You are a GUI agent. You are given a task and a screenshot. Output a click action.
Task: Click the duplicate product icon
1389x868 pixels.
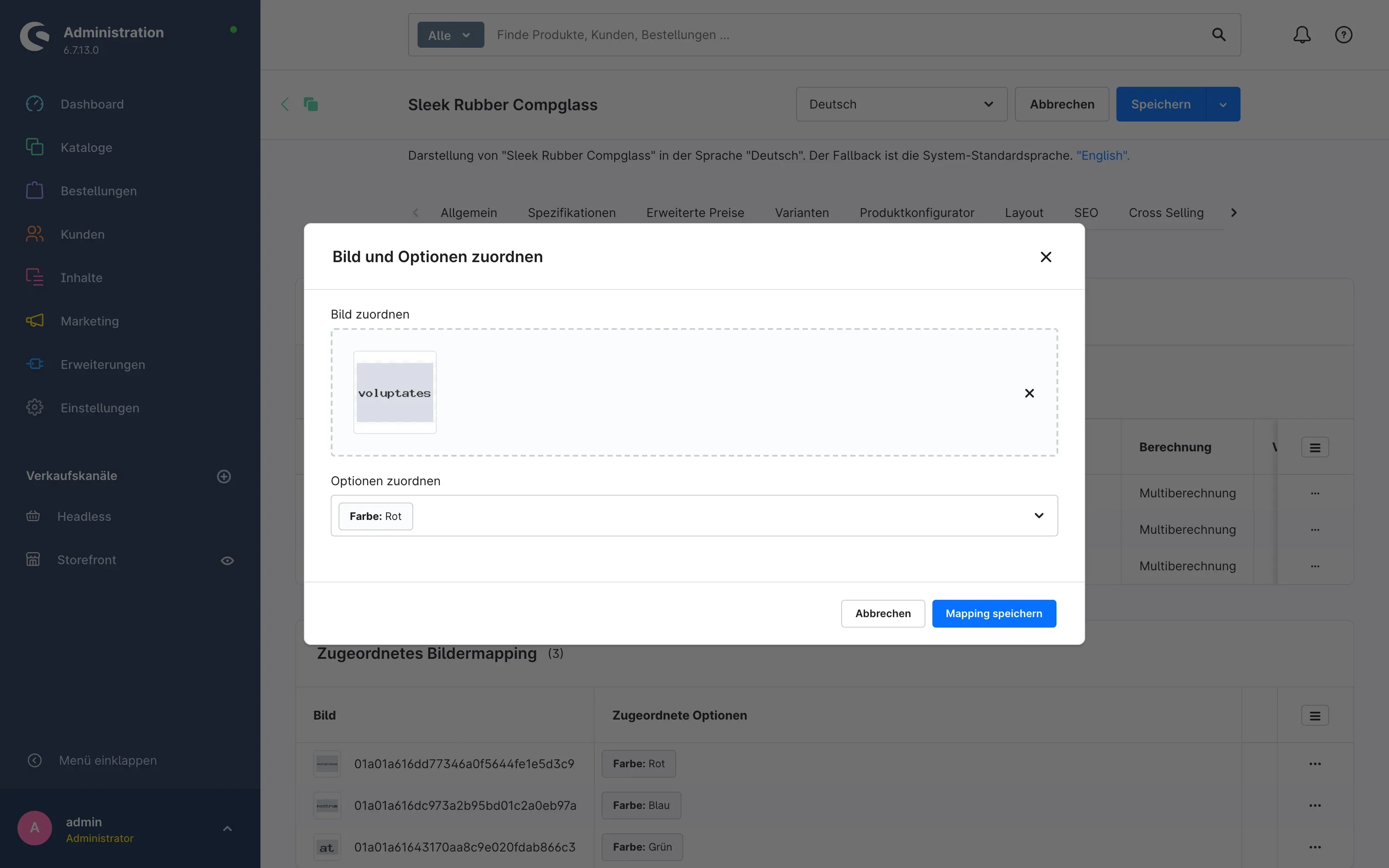310,104
